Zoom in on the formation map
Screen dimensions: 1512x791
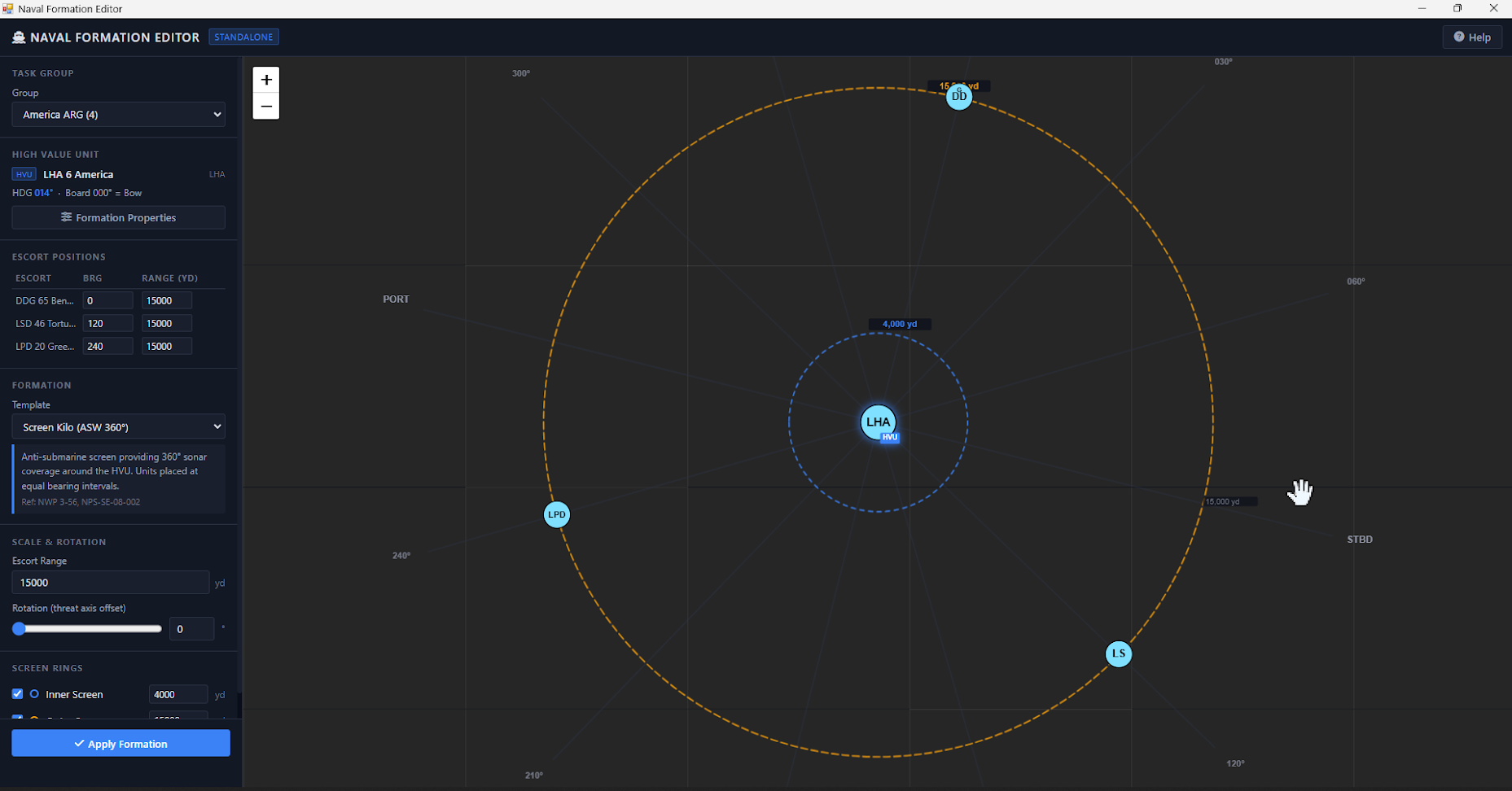point(266,80)
